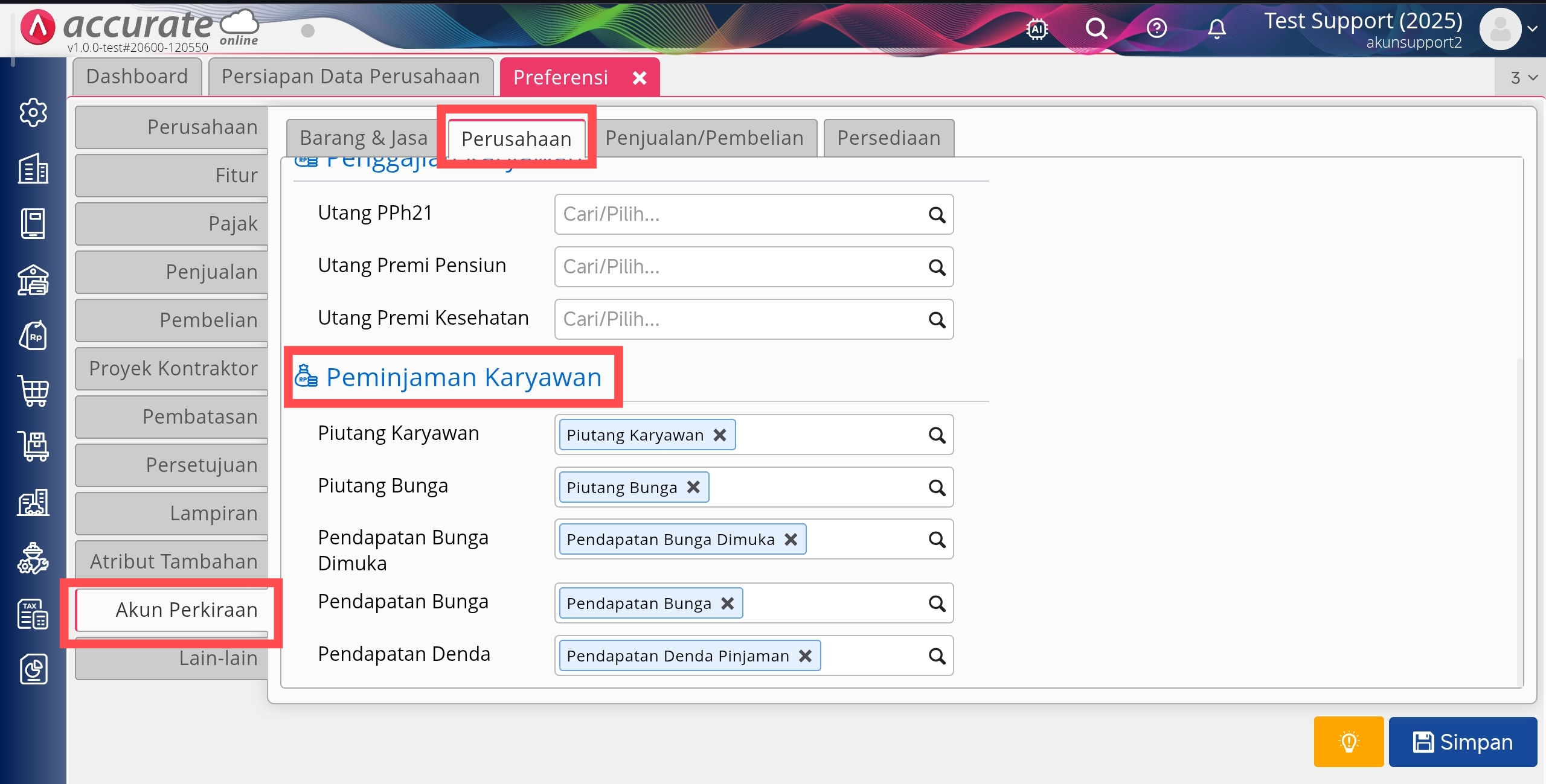Screen dimensions: 1546x784
Task: Open the TAX module icon in sidebar
Action: tap(33, 614)
